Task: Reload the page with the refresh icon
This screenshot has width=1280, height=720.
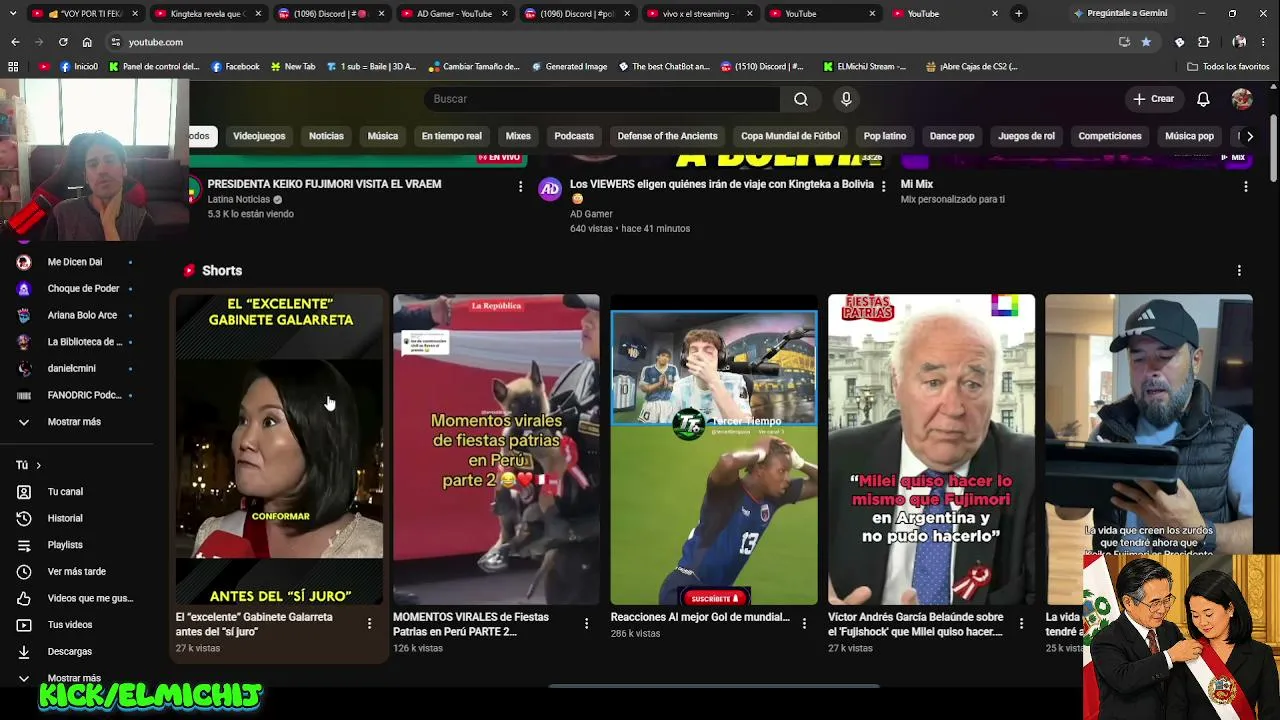Action: pos(63,42)
